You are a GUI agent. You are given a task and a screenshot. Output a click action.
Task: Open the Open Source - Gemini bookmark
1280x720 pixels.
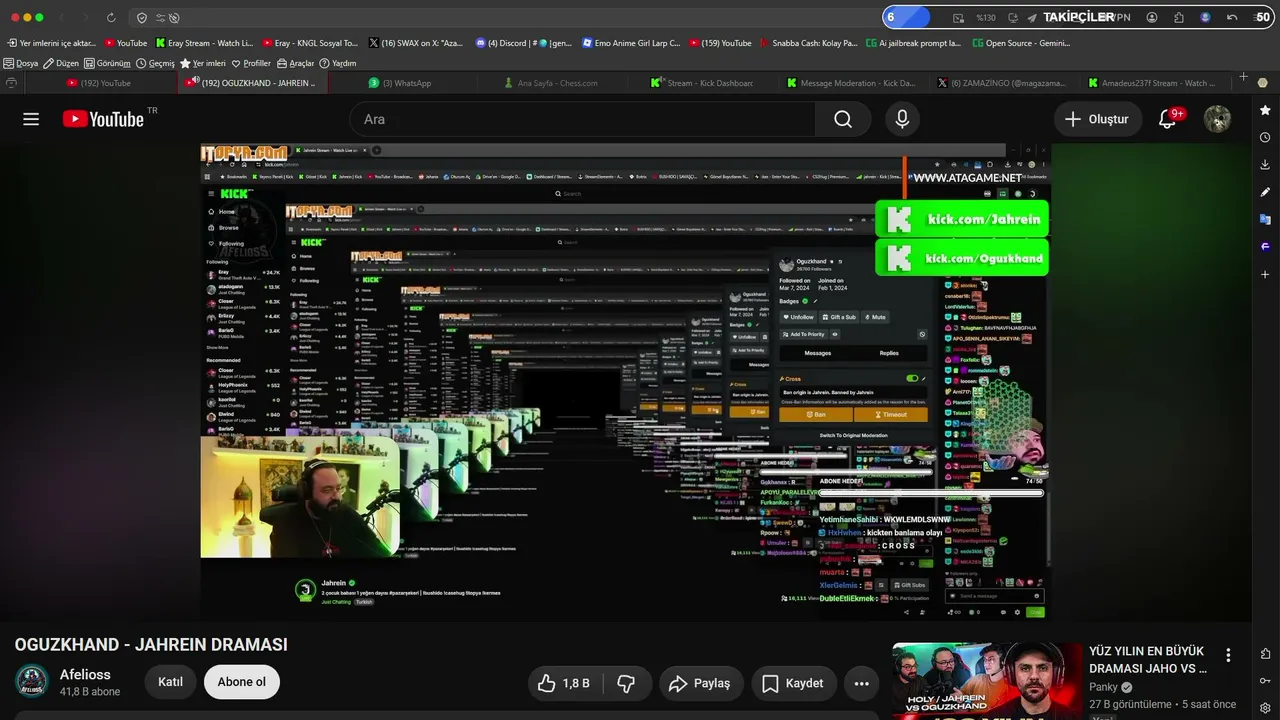point(1021,43)
